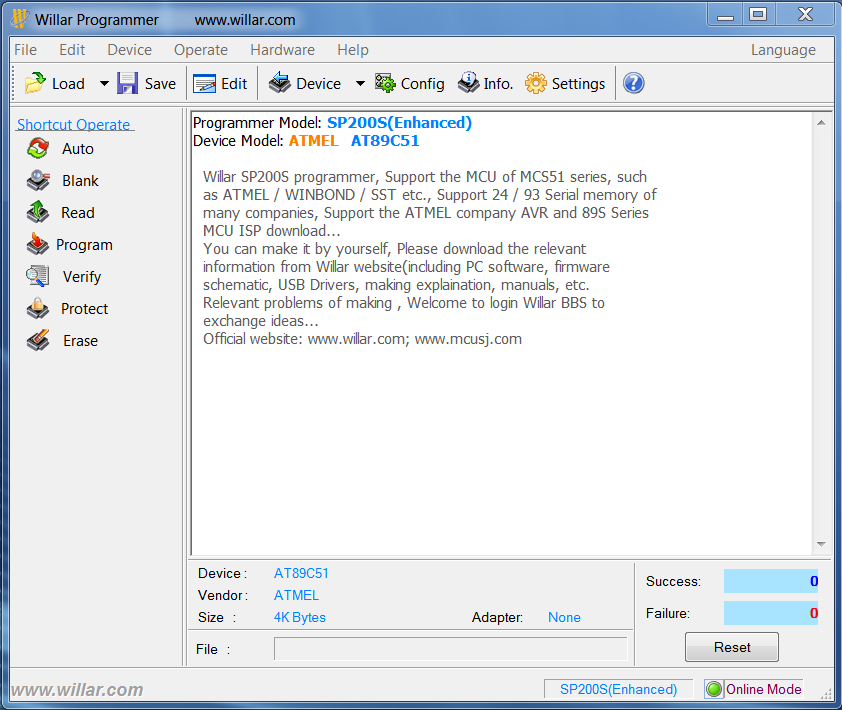Screen dimensions: 842x710
Task: Click the Verify shortcut label
Action: [x=82, y=277]
